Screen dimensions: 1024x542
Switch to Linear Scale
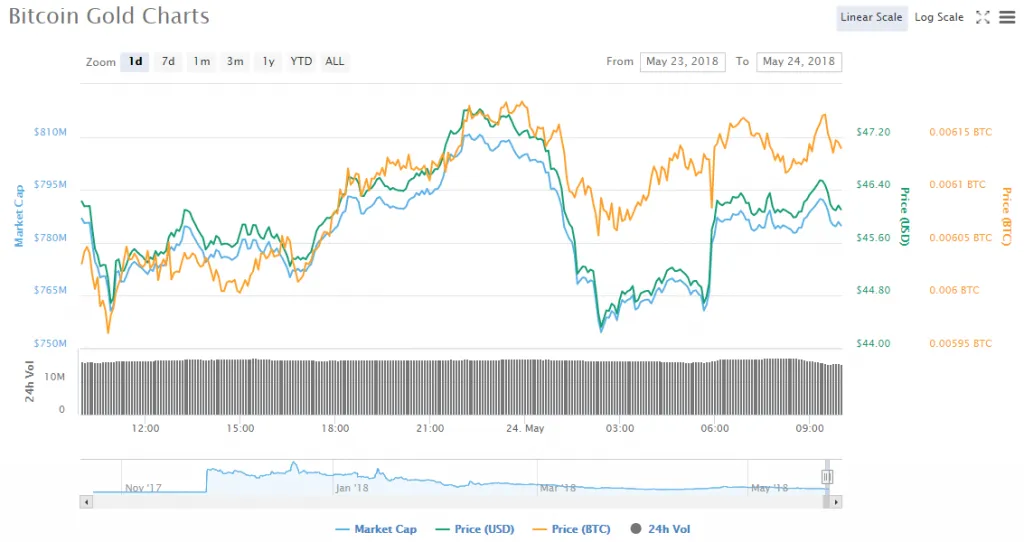pos(871,18)
